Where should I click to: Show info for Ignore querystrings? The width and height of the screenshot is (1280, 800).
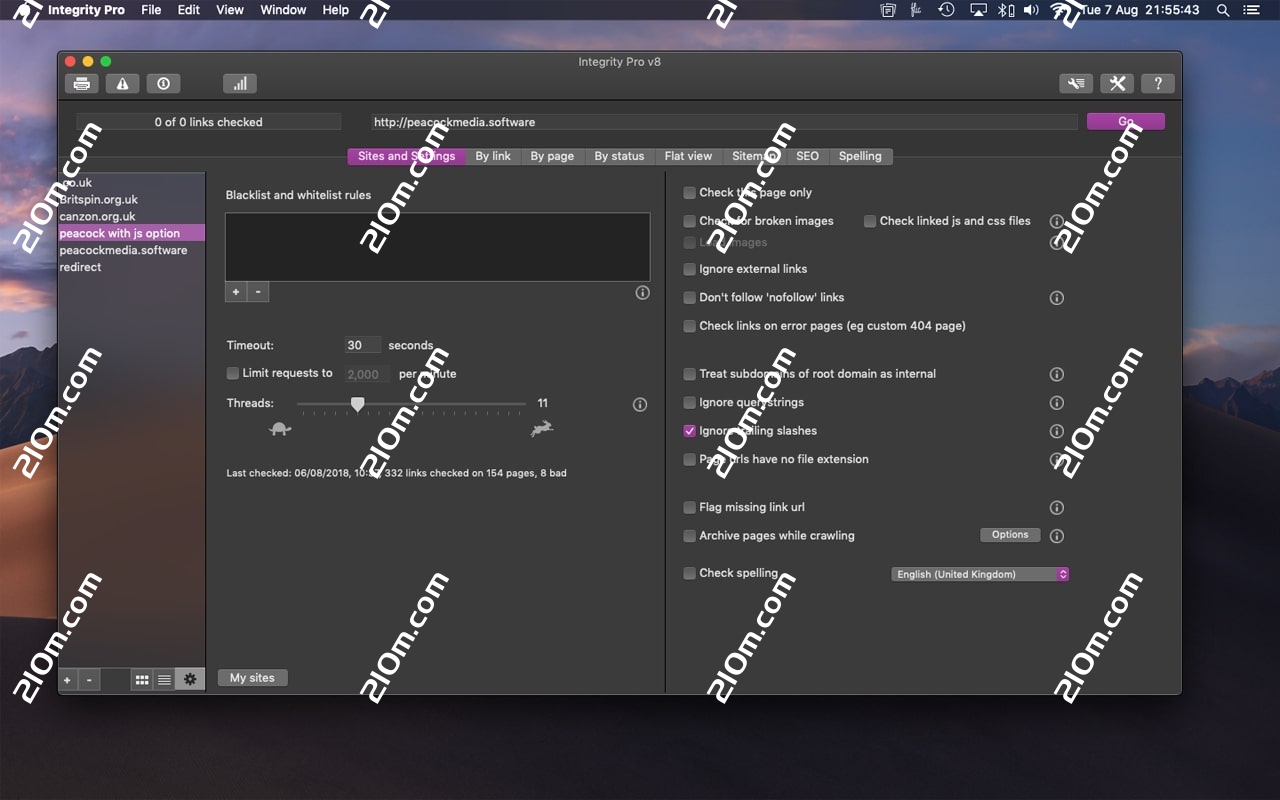tap(1056, 403)
